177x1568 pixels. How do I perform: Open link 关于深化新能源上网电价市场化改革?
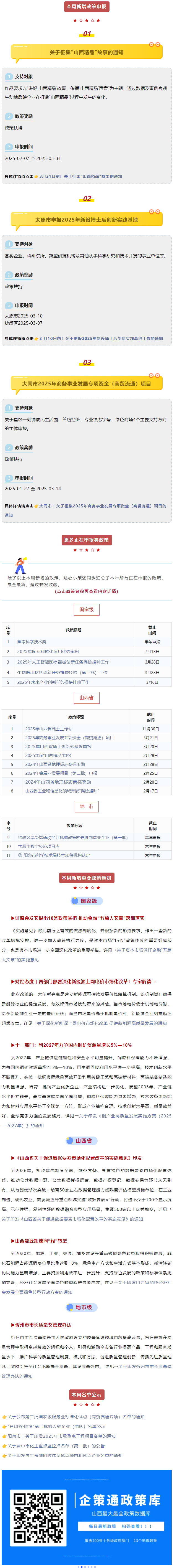coord(102,1023)
